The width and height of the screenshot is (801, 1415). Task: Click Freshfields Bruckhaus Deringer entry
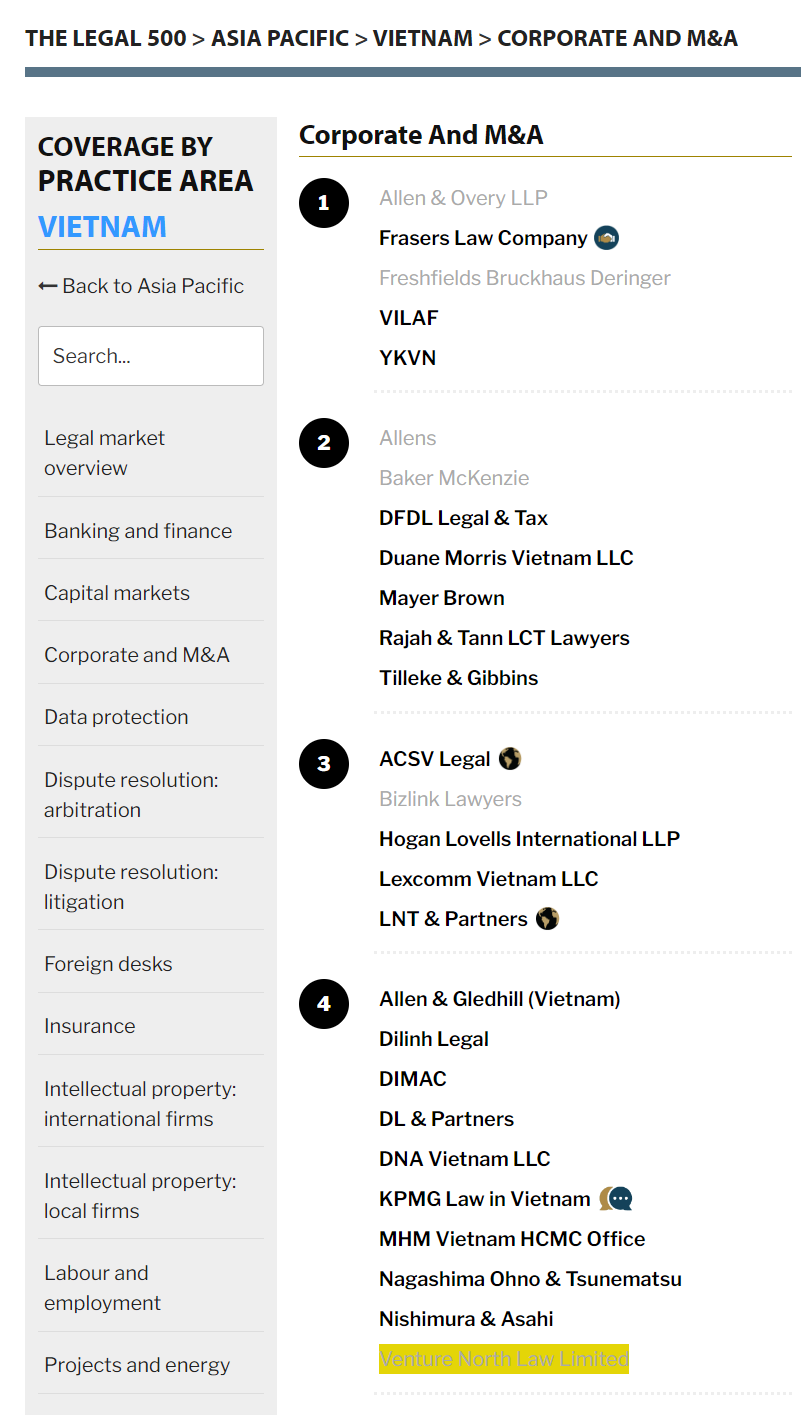(525, 278)
